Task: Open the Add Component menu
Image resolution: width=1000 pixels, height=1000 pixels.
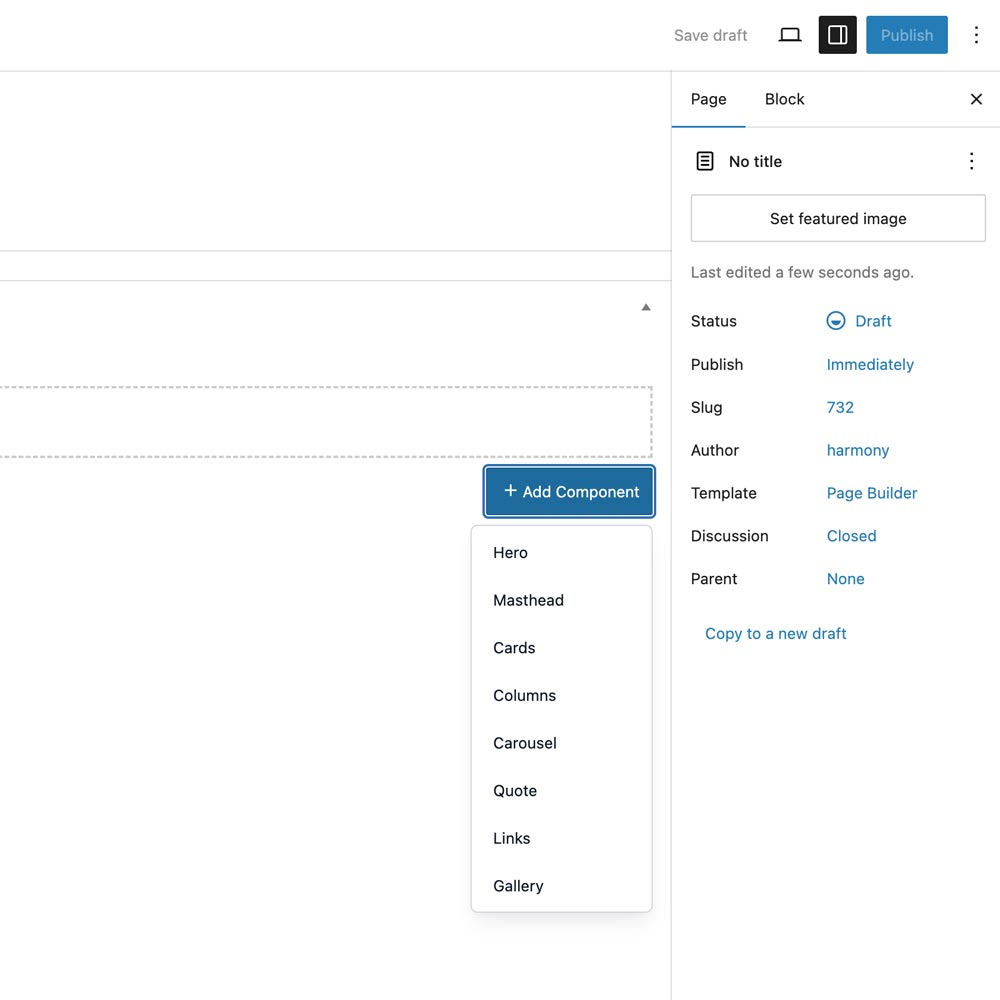Action: coord(568,491)
